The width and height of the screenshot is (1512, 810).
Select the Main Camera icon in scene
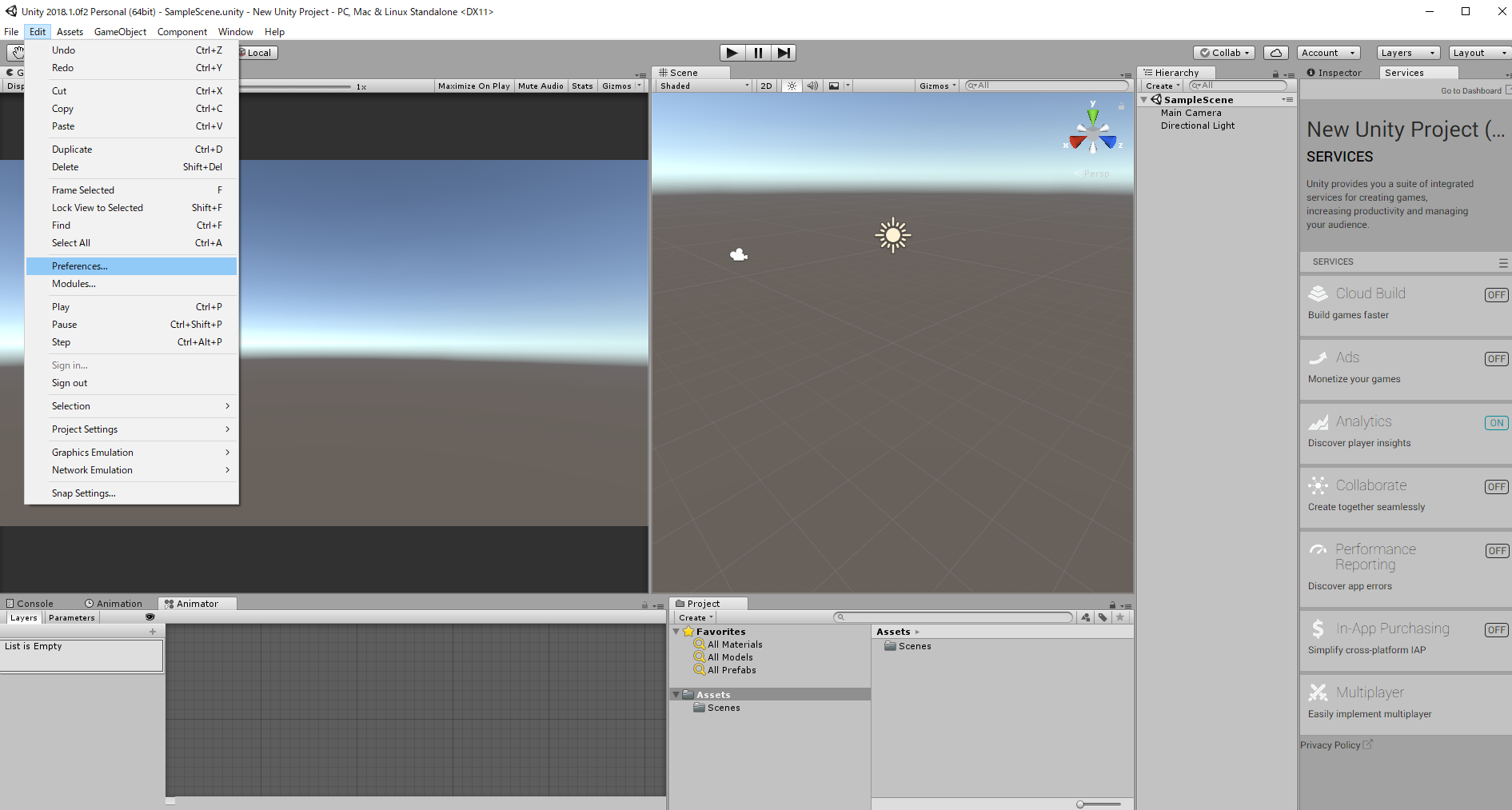tap(739, 254)
